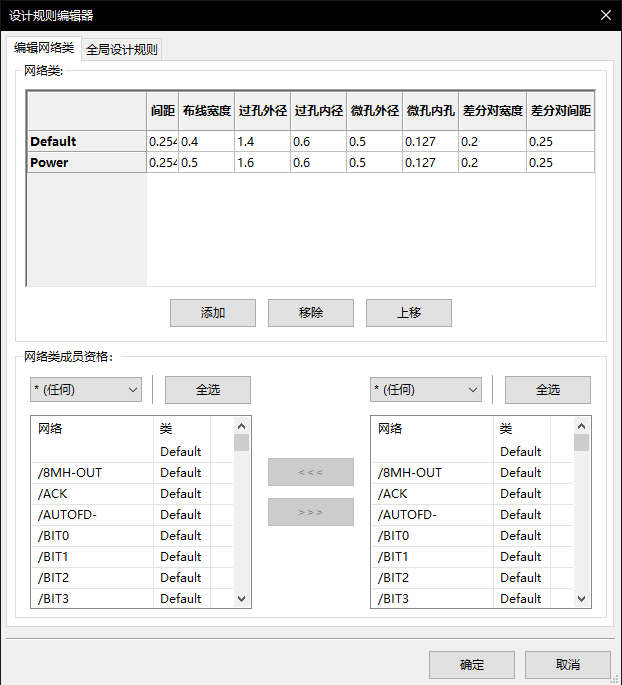The width and height of the screenshot is (622, 685).
Task: Select the Default net class row header
Action: click(x=86, y=142)
